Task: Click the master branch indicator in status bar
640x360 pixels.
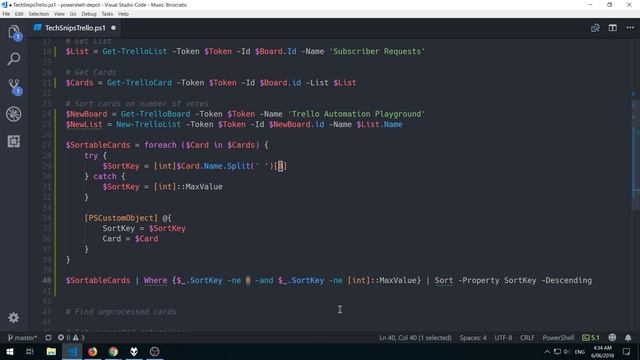Action: pos(22,338)
